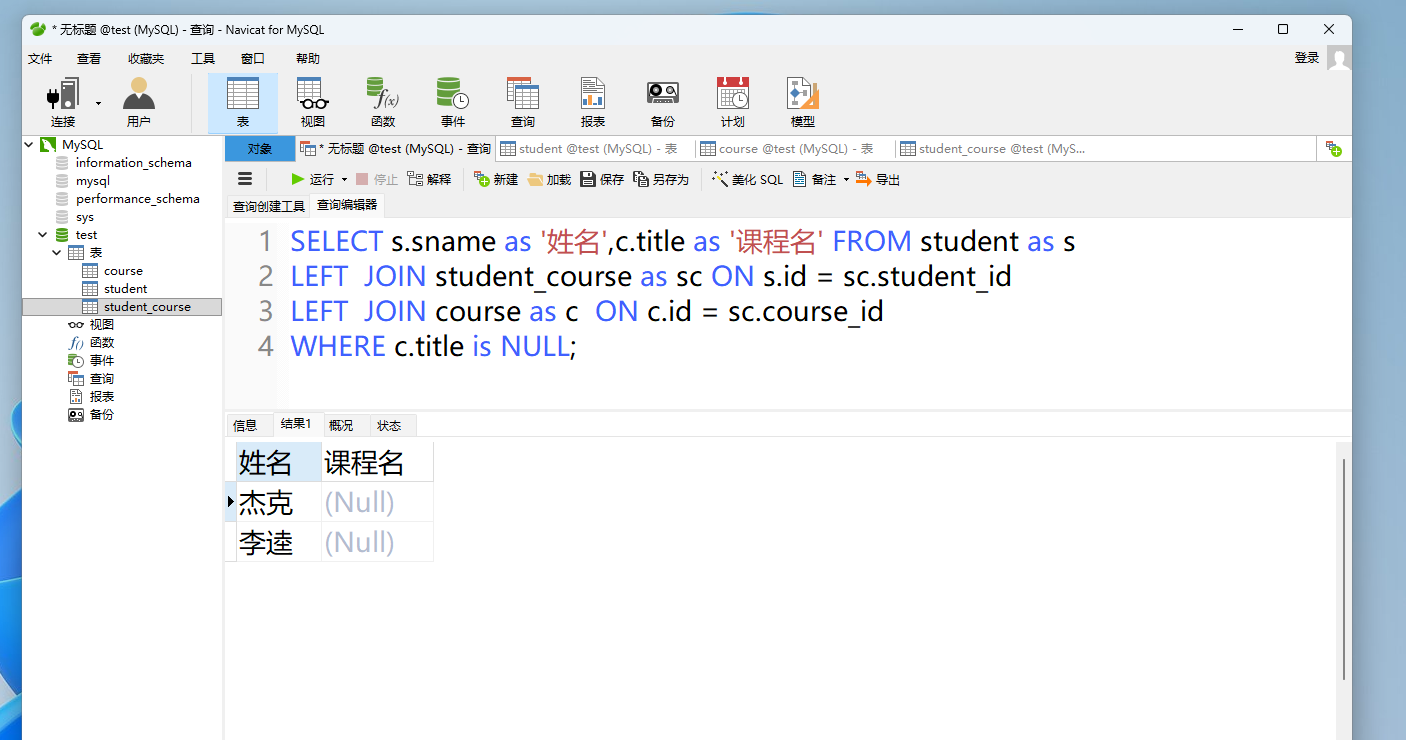
Task: Collapse the test database node
Action: [x=43, y=235]
